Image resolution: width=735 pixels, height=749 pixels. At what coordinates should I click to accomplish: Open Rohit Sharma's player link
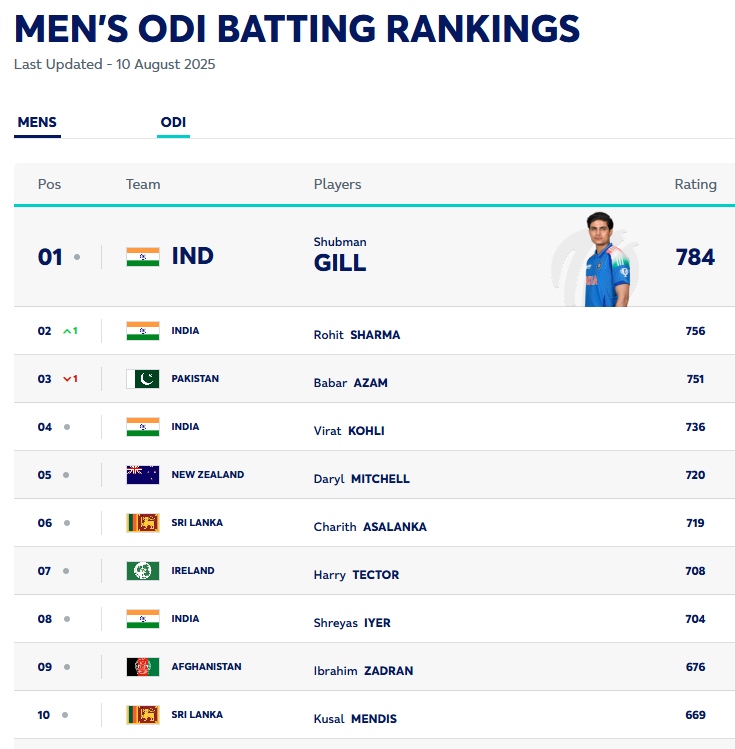click(x=357, y=335)
